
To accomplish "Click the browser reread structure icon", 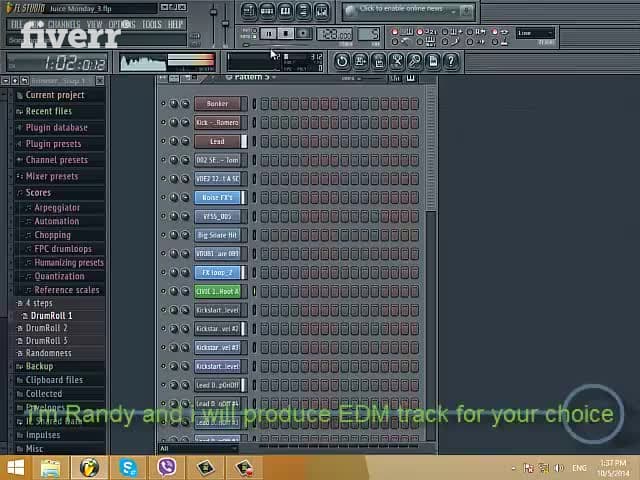I will tap(15, 81).
